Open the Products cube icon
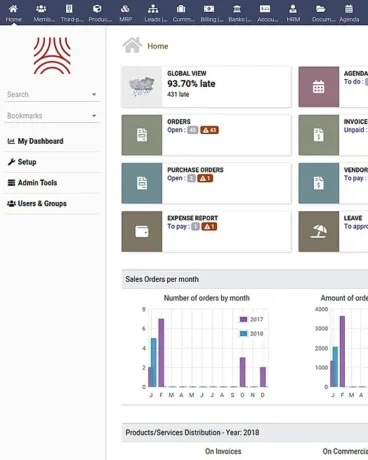The width and height of the screenshot is (368, 460). pos(97,8)
